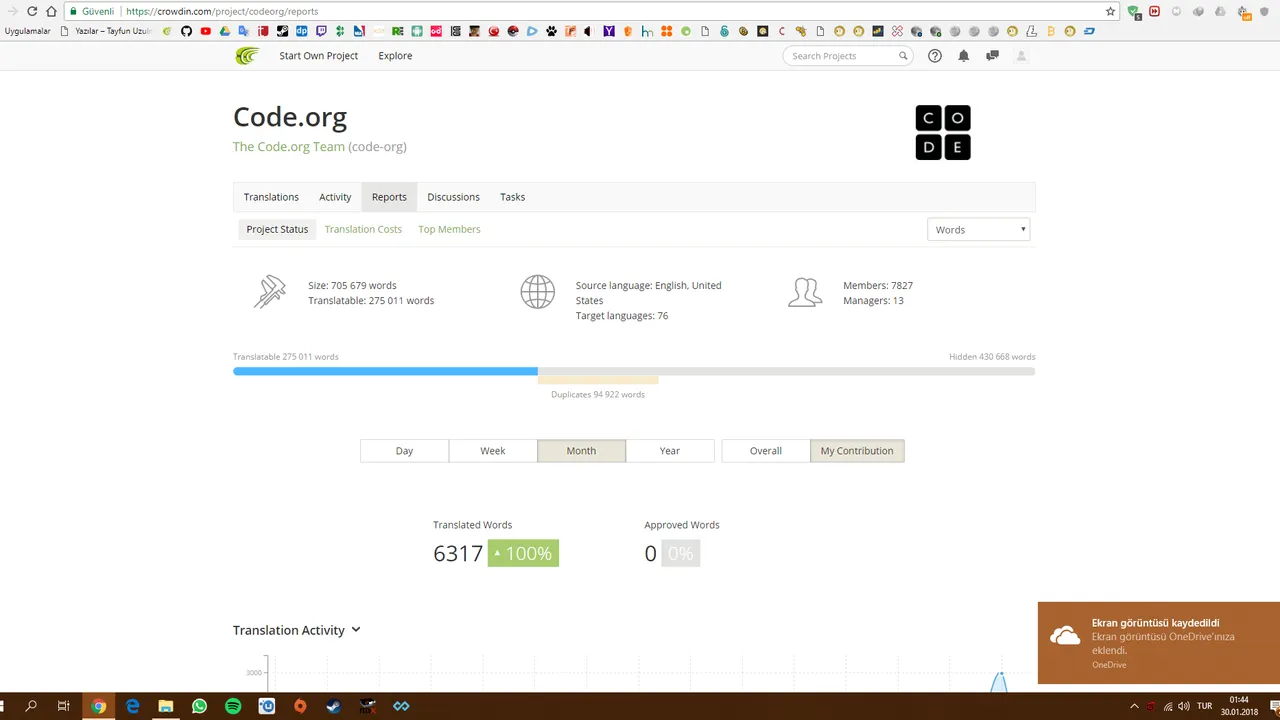The width and height of the screenshot is (1280, 720).
Task: Open Task View on taskbar
Action: pos(63,706)
